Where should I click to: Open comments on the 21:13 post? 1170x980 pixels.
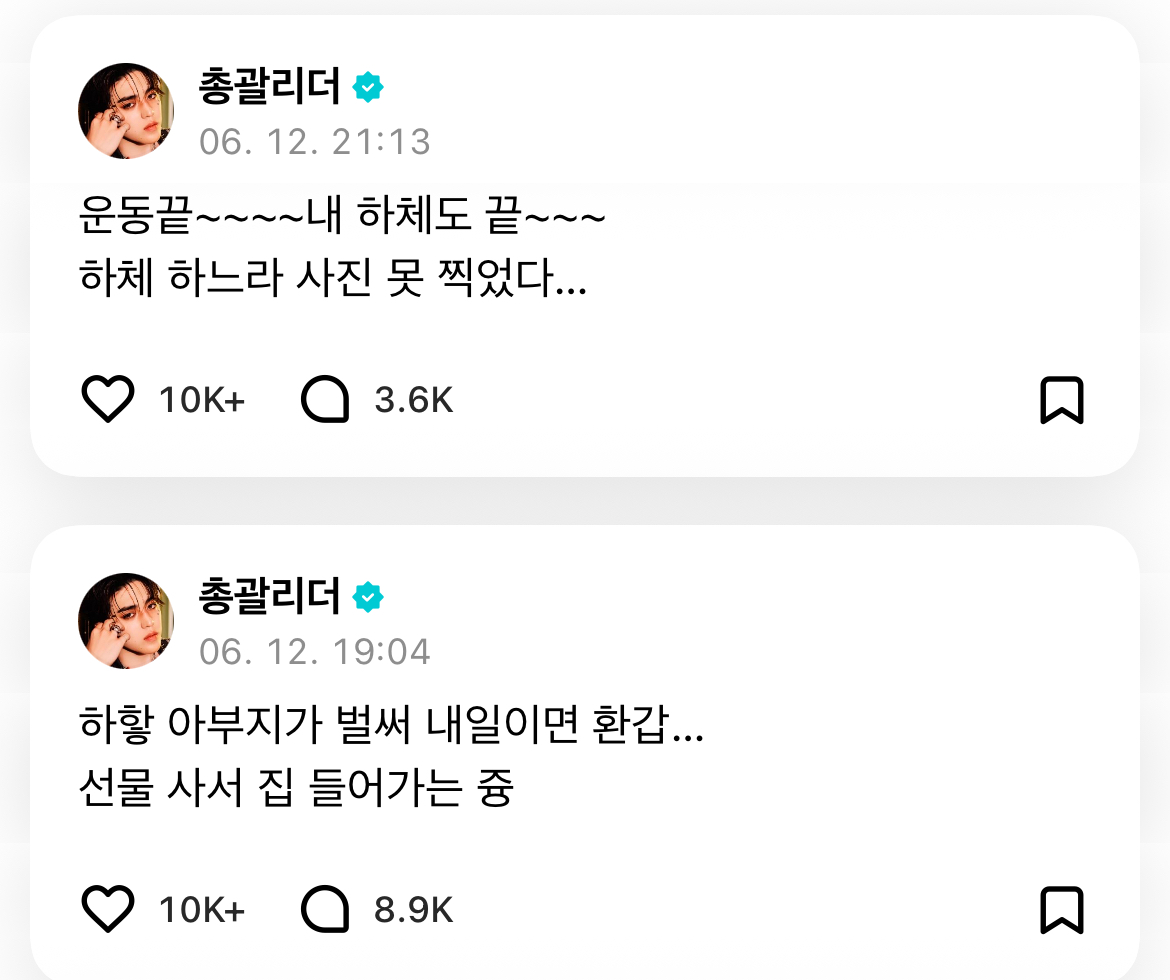[x=325, y=400]
